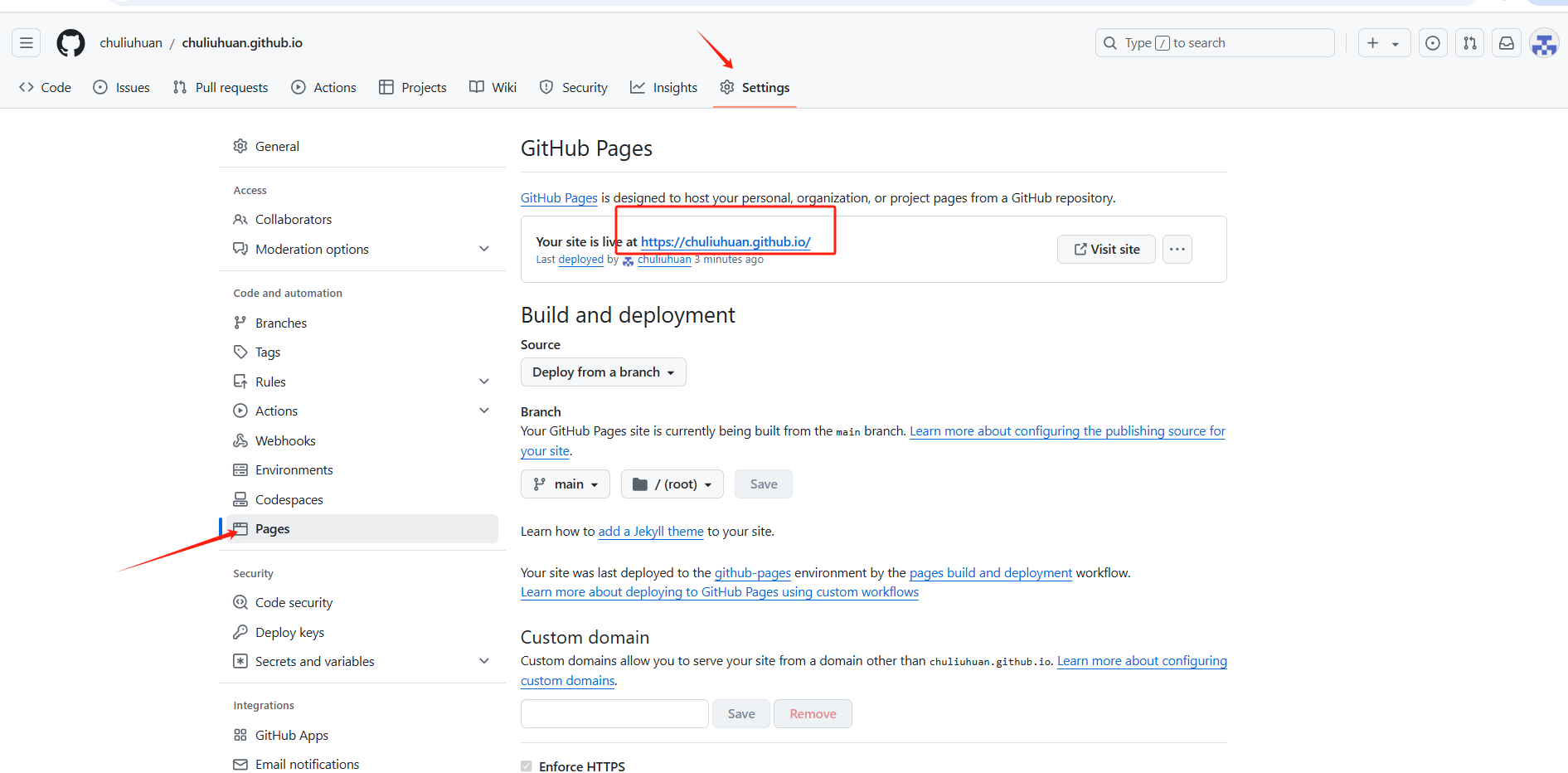Open the chuliuhuan owner link in breadcrumb
The image size is (1568, 773).
131,43
